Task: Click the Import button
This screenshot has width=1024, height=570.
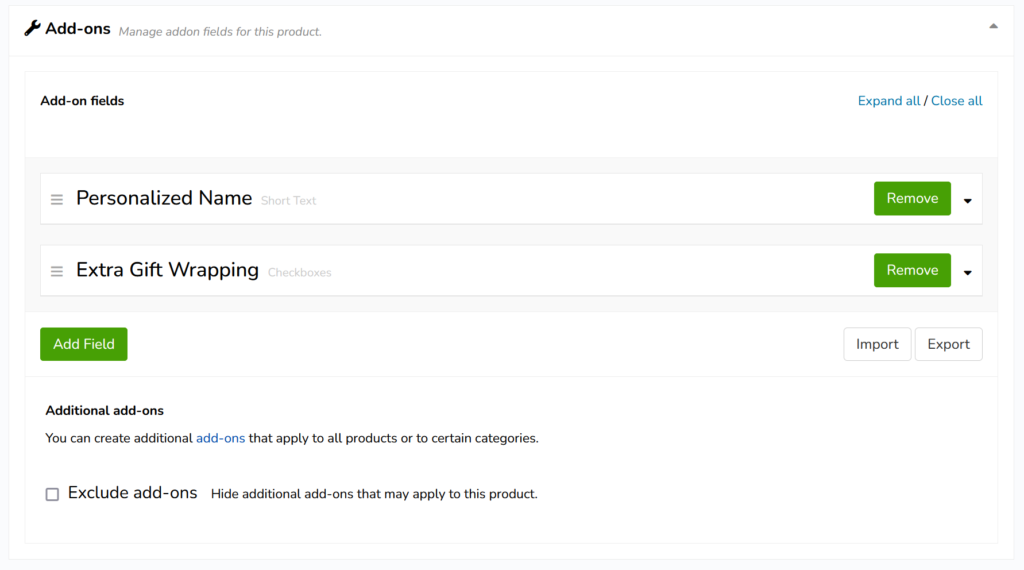Action: pos(877,344)
